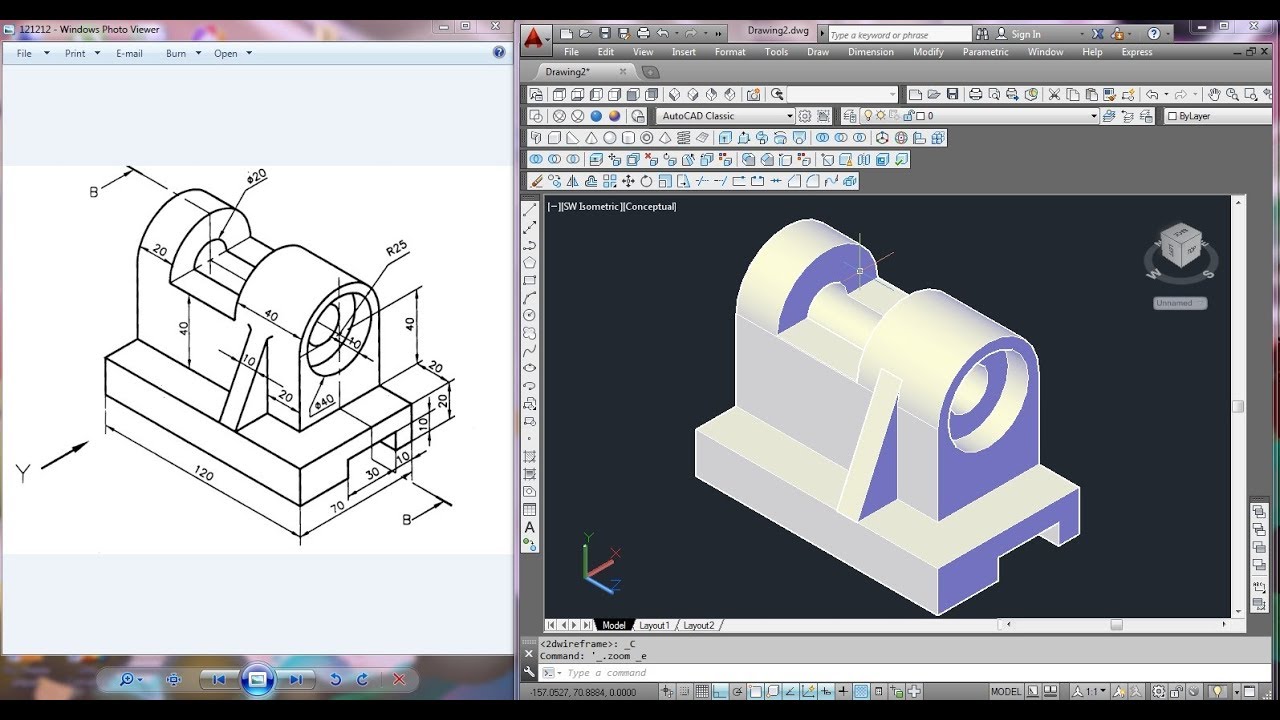Expand the Print dropdown in Photo Viewer
1280x720 pixels.
pyautogui.click(x=97, y=53)
